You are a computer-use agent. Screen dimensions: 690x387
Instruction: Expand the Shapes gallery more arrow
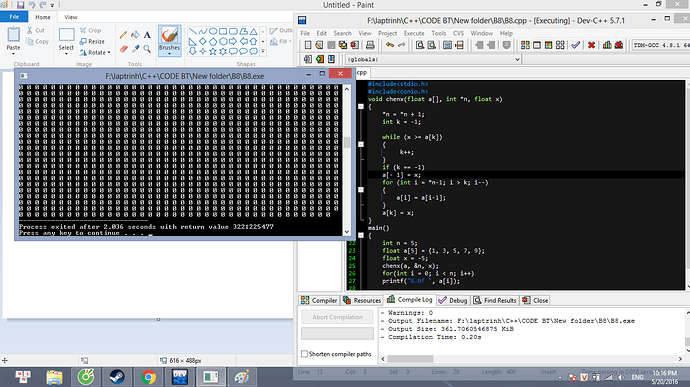click(263, 52)
